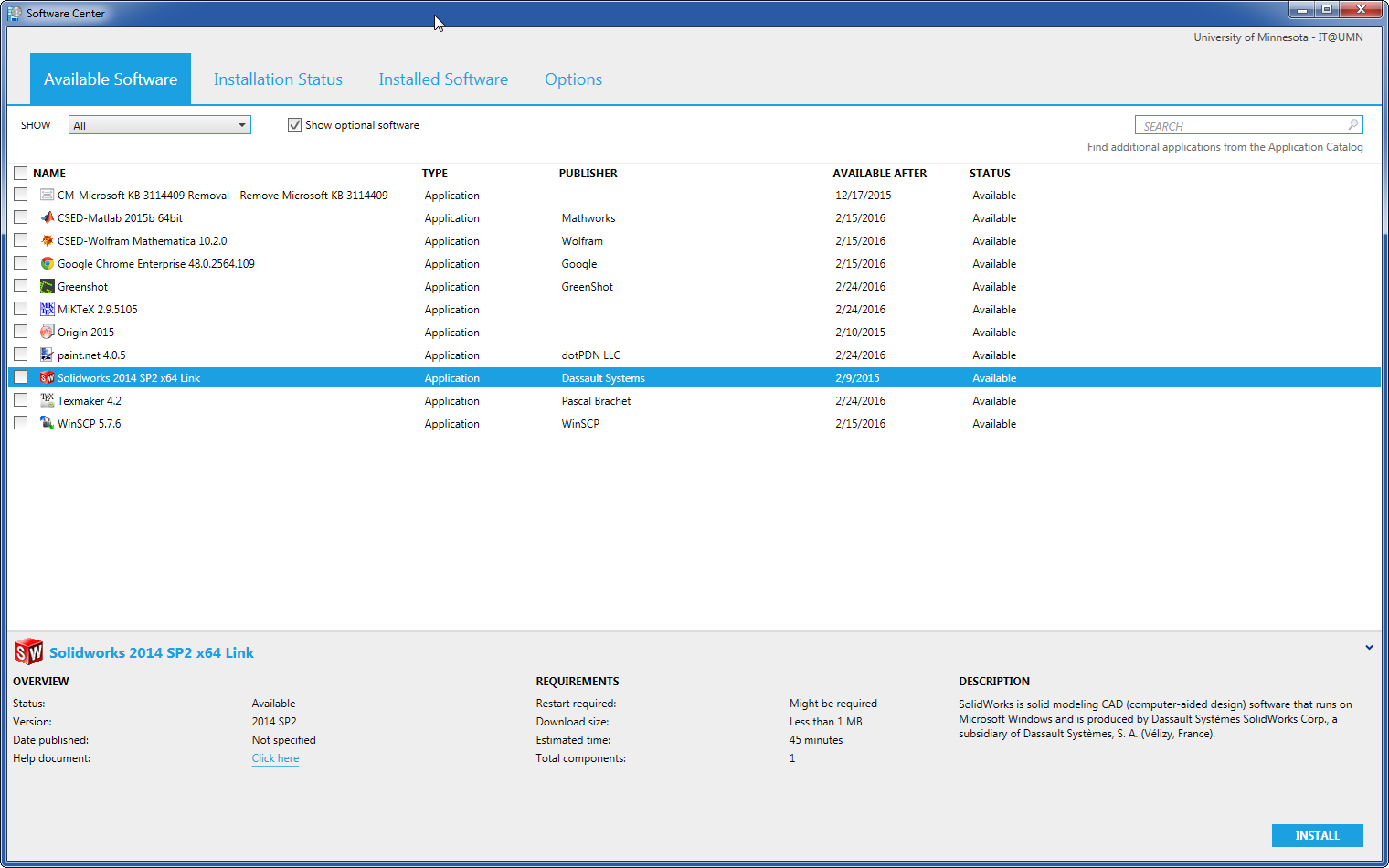Click the WinSCP 5.7.6 icon
The image size is (1389, 868).
47,423
